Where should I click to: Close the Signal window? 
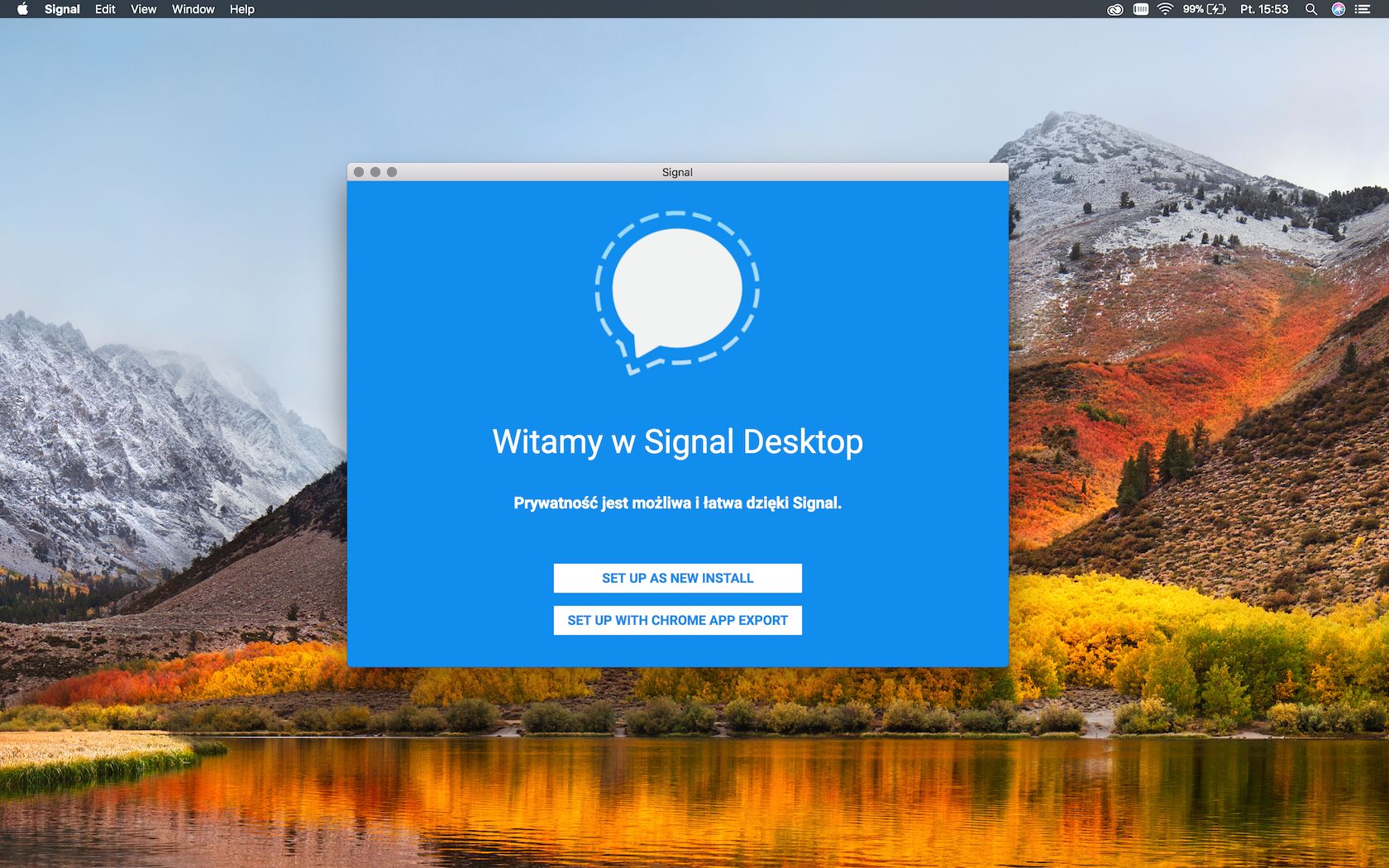[359, 172]
